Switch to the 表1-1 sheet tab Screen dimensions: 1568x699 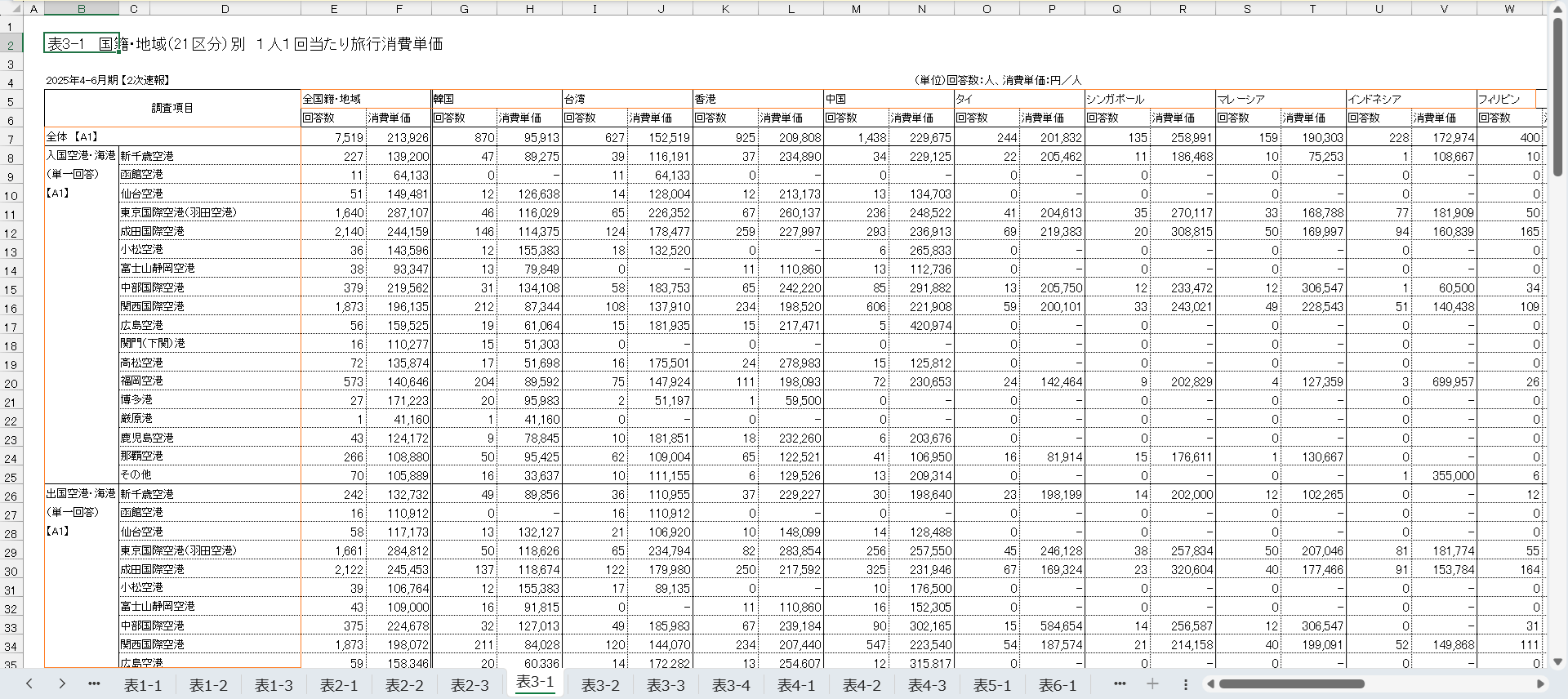(x=143, y=685)
